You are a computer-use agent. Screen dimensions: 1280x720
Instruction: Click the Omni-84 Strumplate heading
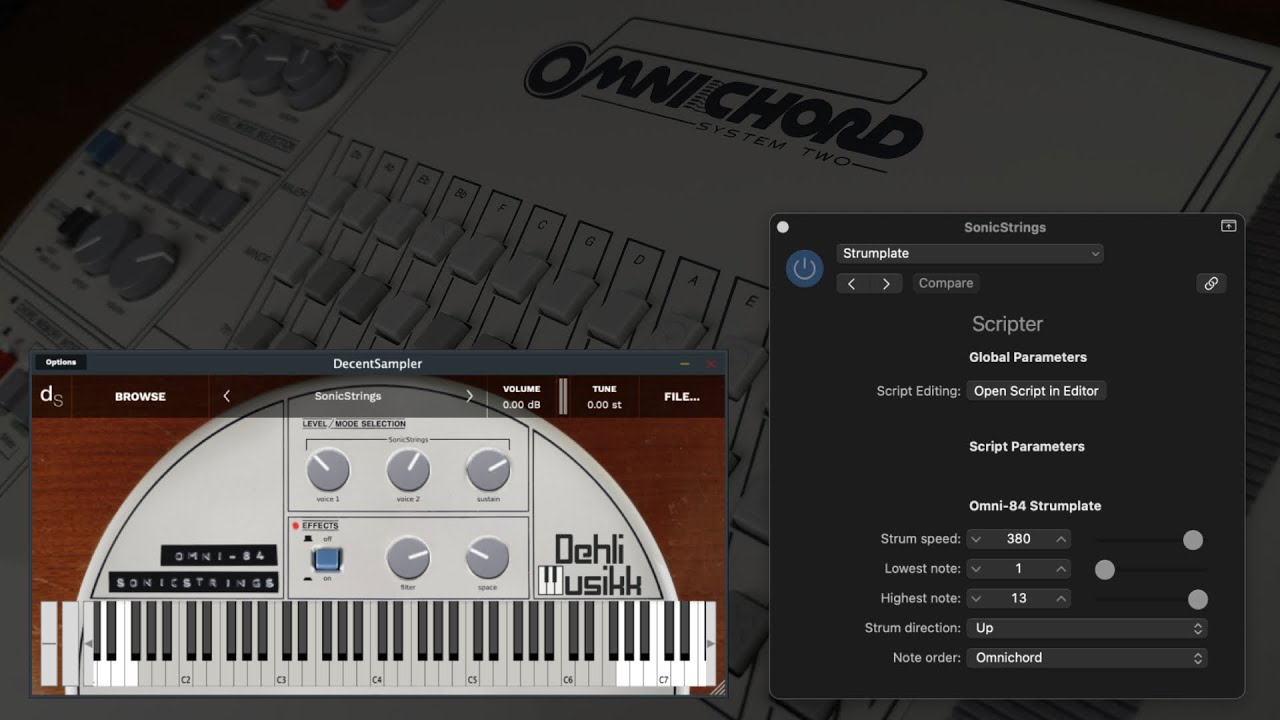(x=1035, y=506)
